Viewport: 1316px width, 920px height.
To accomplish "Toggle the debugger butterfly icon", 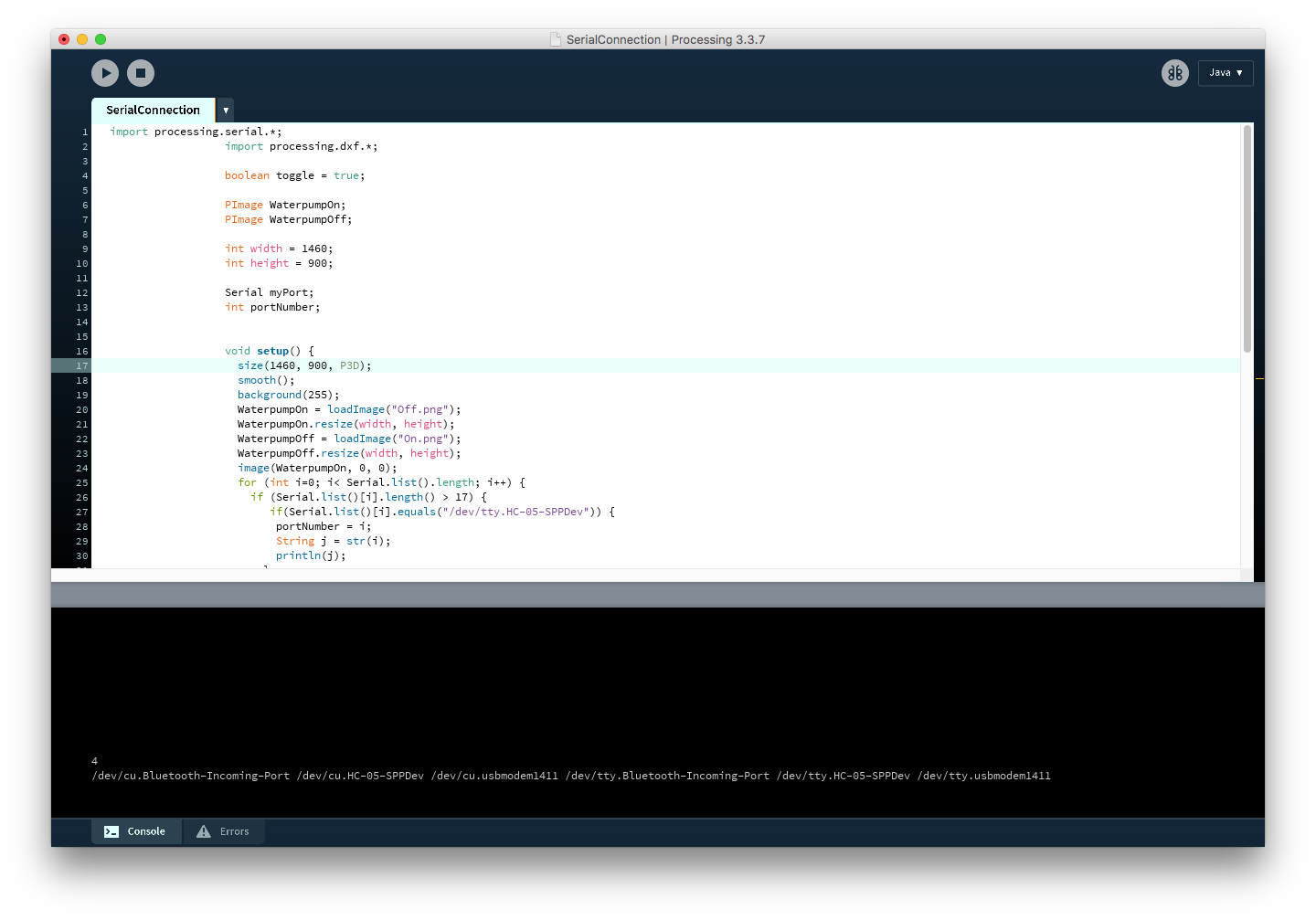I will 1175,73.
